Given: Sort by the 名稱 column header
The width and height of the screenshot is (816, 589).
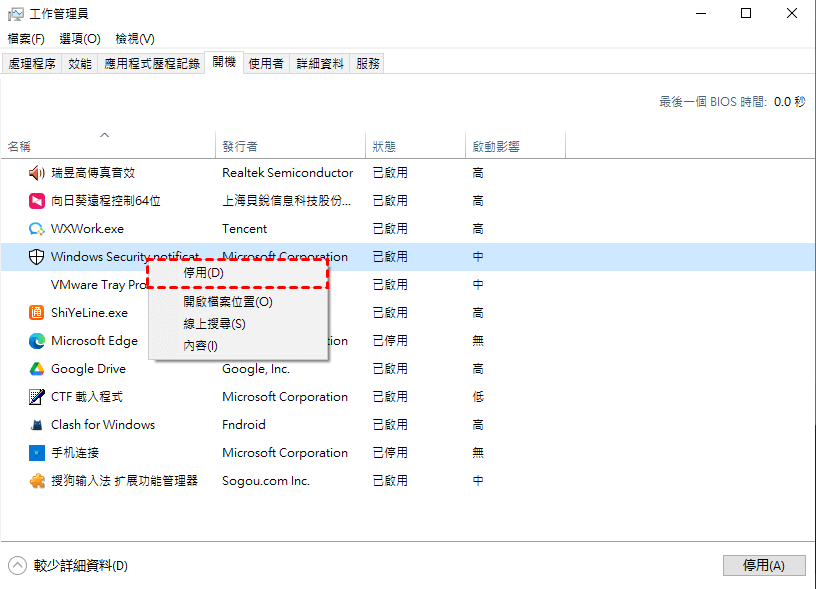Looking at the screenshot, I should click(108, 146).
